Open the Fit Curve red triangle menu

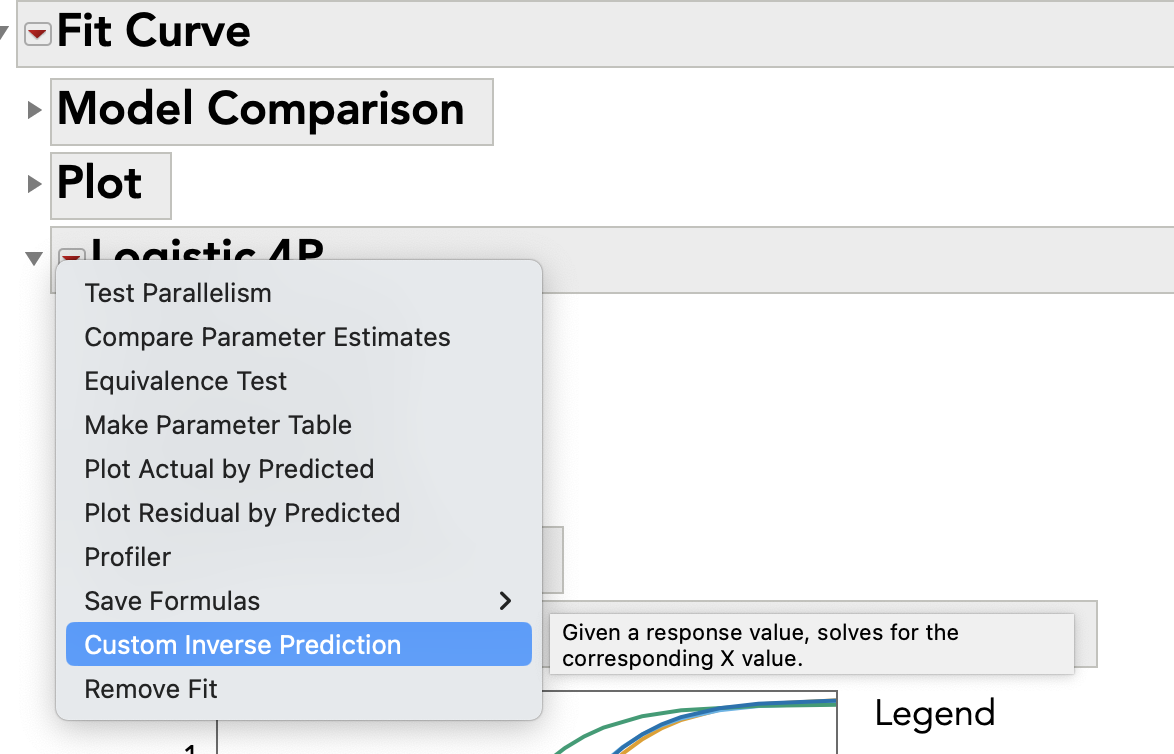(x=38, y=34)
